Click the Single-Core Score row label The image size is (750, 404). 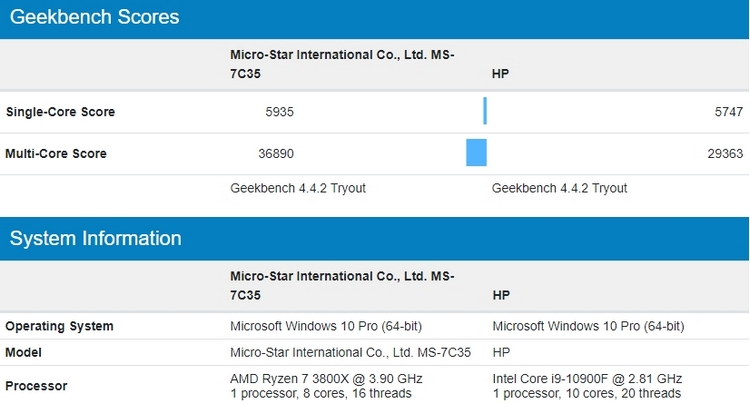60,112
